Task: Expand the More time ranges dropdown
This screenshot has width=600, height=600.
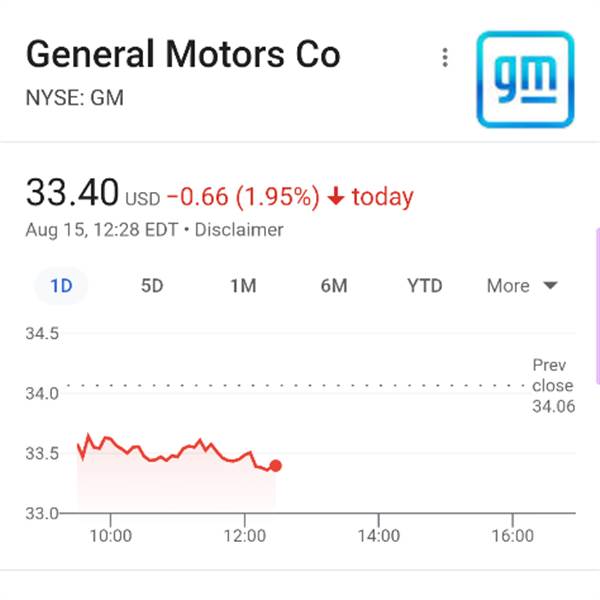Action: (522, 286)
